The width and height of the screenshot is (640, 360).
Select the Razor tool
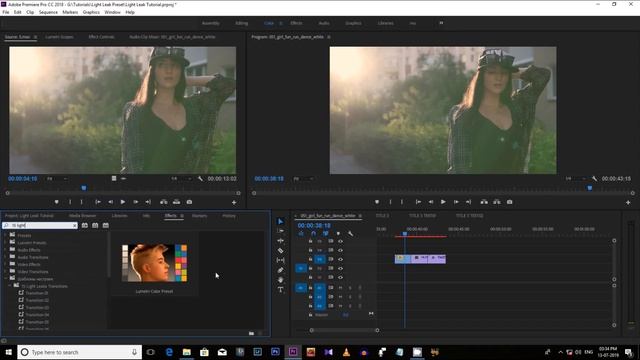(280, 251)
